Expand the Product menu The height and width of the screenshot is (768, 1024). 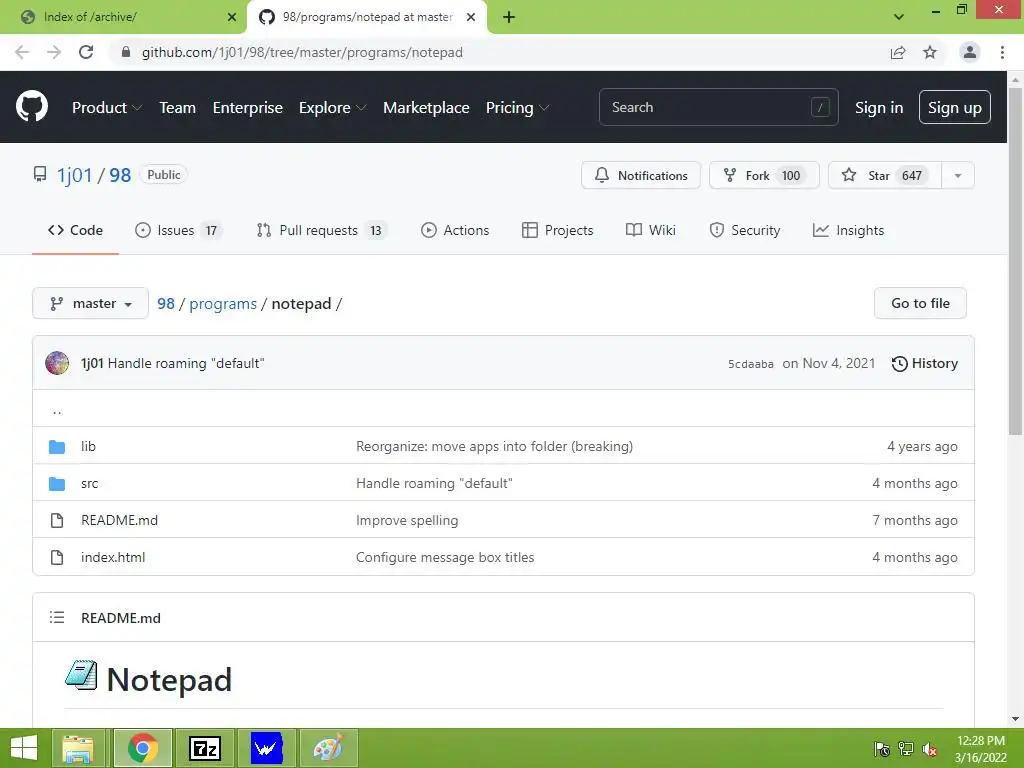pos(106,108)
